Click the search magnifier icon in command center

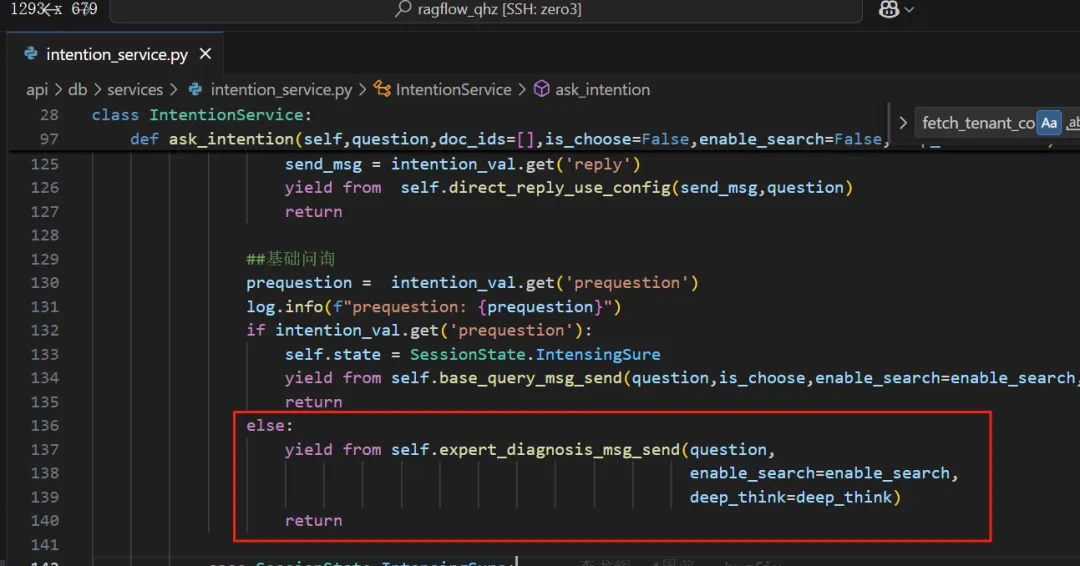[403, 9]
